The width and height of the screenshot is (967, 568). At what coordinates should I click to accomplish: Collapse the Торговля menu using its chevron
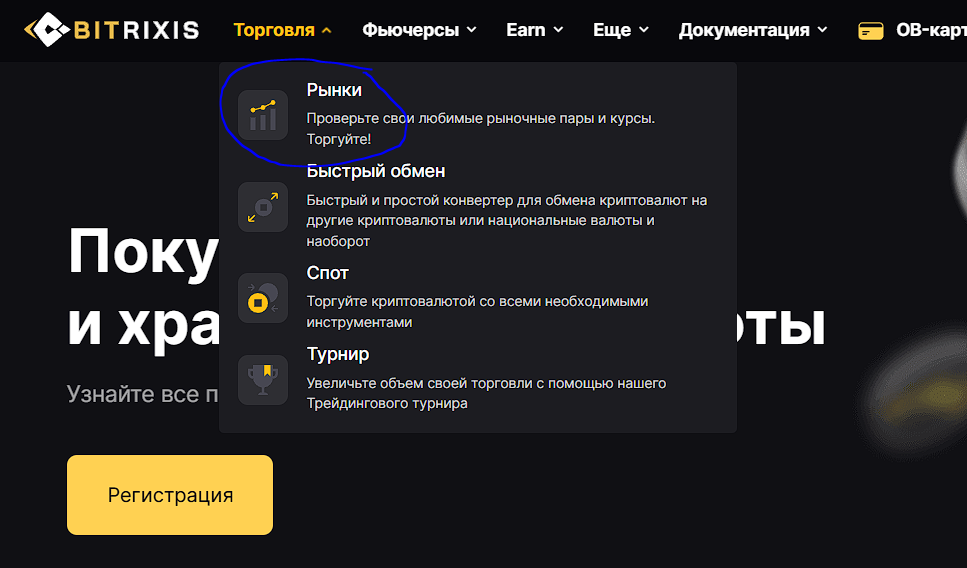click(327, 31)
